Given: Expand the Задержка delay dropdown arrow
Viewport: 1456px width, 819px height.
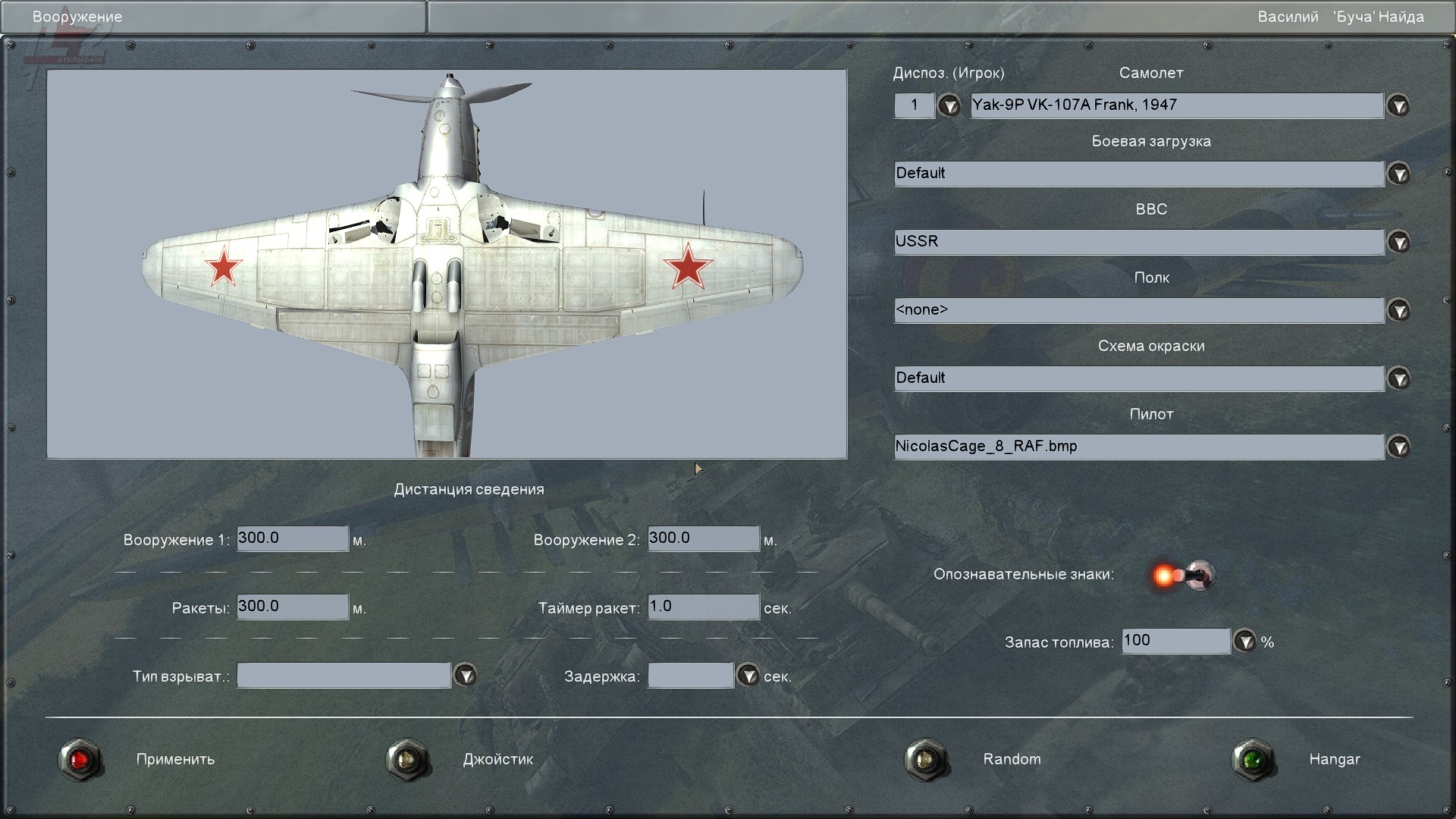Looking at the screenshot, I should pos(748,675).
